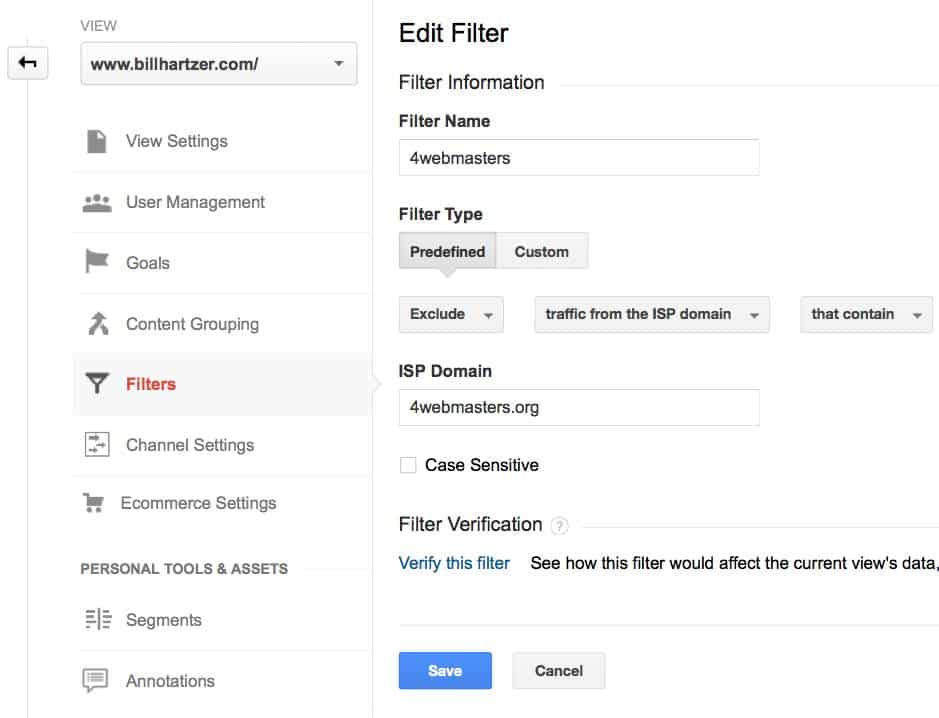
Task: Expand the 'that contain' dropdown
Action: (866, 314)
